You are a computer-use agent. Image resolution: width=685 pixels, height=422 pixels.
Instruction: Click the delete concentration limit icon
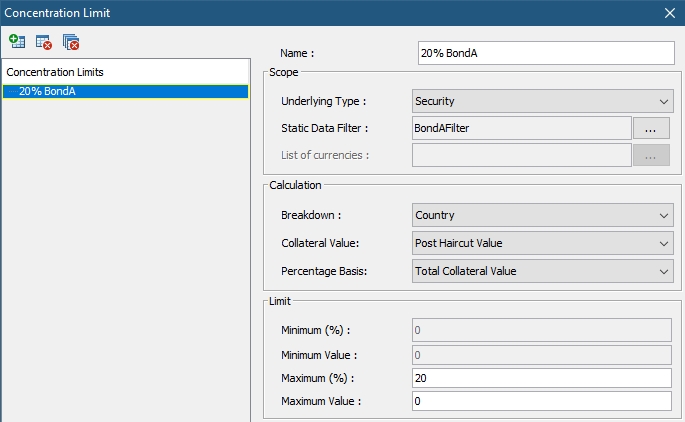(44, 42)
